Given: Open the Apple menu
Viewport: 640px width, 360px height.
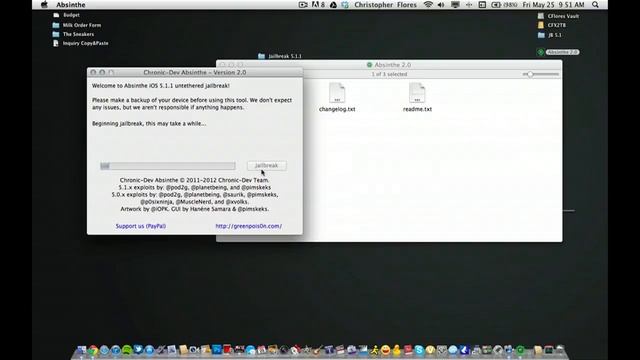Looking at the screenshot, I should coord(44,4).
